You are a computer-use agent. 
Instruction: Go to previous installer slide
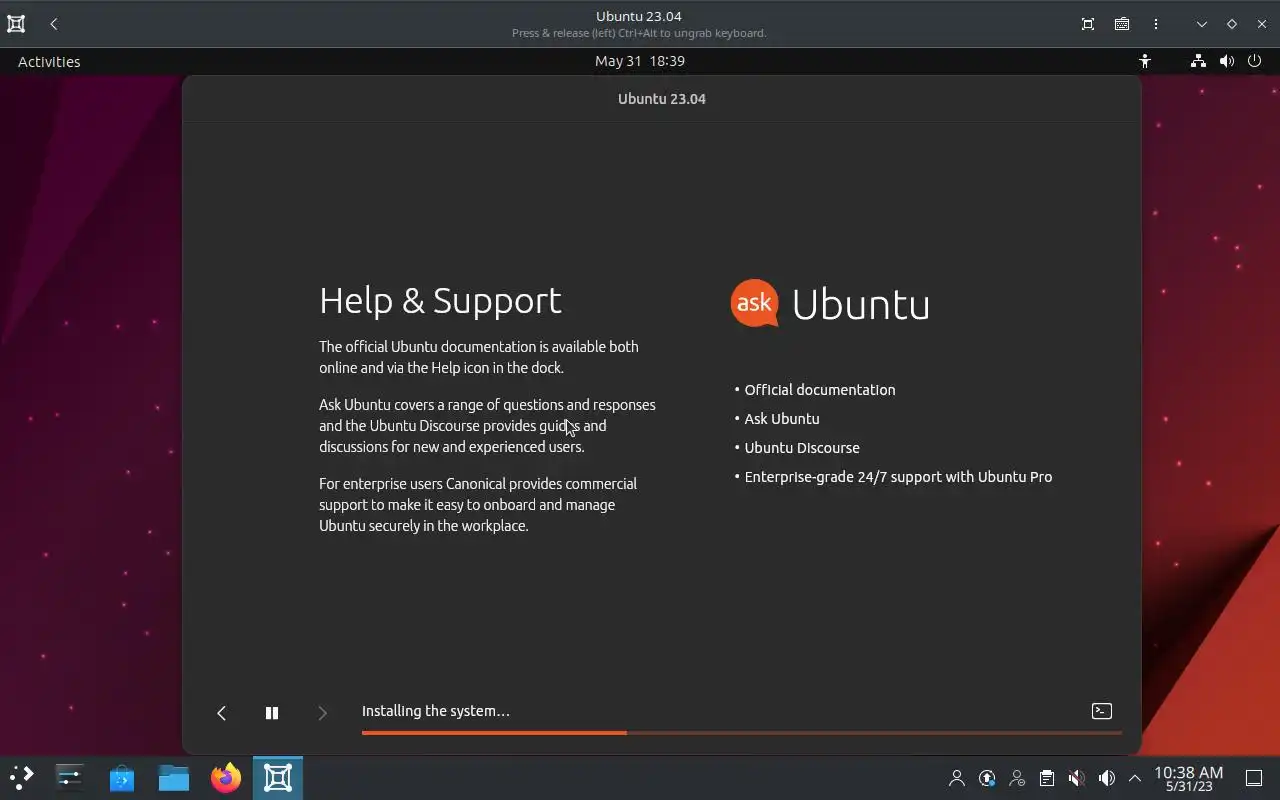click(222, 712)
